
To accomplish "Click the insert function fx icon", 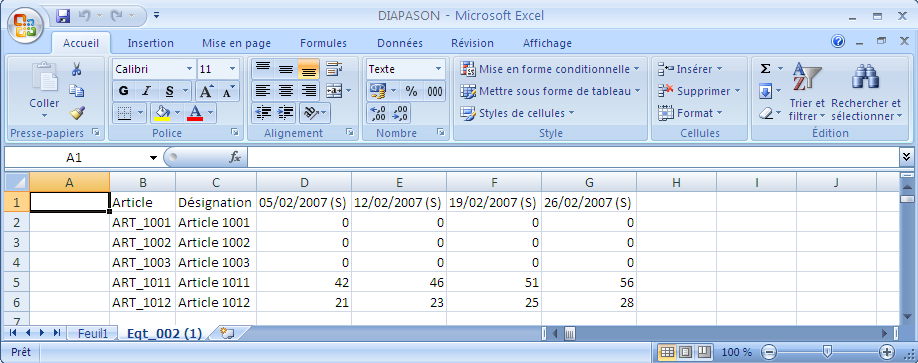I will [x=235, y=157].
